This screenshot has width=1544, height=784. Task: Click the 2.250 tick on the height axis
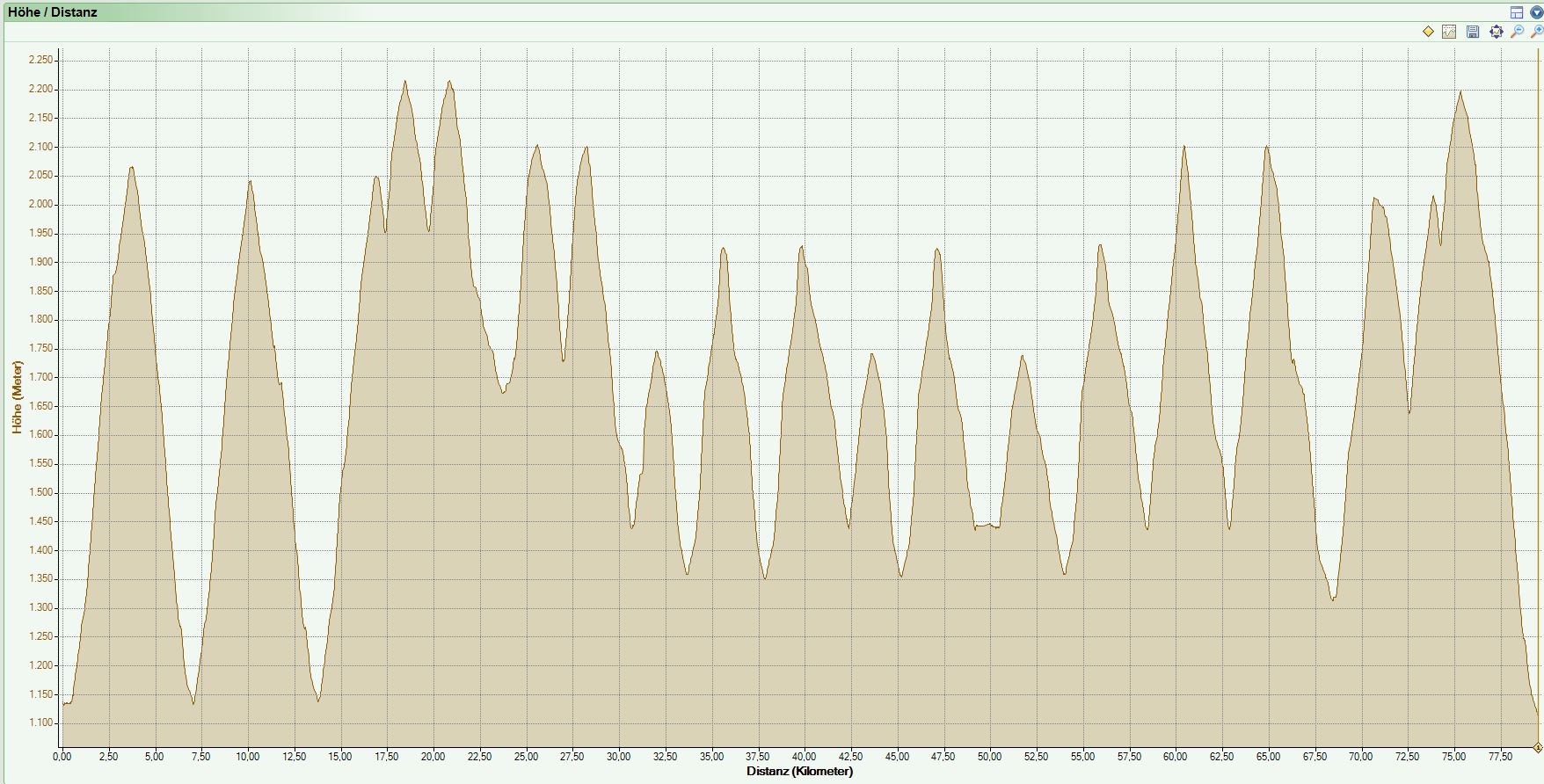coord(40,61)
